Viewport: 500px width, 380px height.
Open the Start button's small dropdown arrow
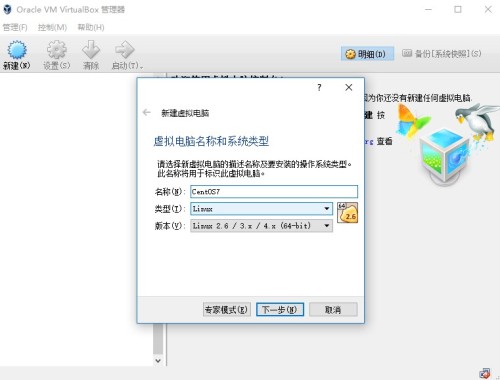(142, 67)
